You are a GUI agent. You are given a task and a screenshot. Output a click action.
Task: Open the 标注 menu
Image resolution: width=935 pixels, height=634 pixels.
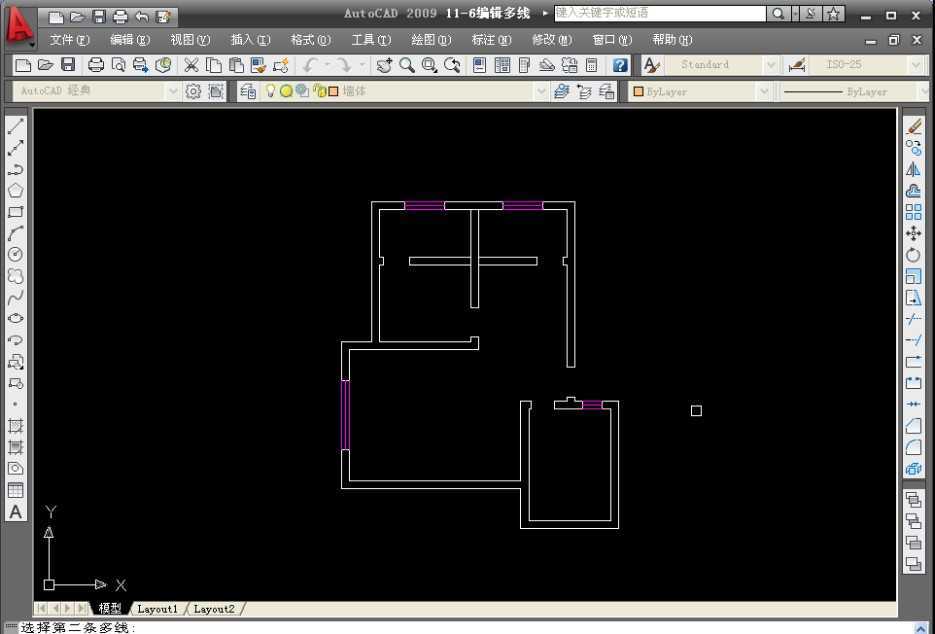click(491, 40)
